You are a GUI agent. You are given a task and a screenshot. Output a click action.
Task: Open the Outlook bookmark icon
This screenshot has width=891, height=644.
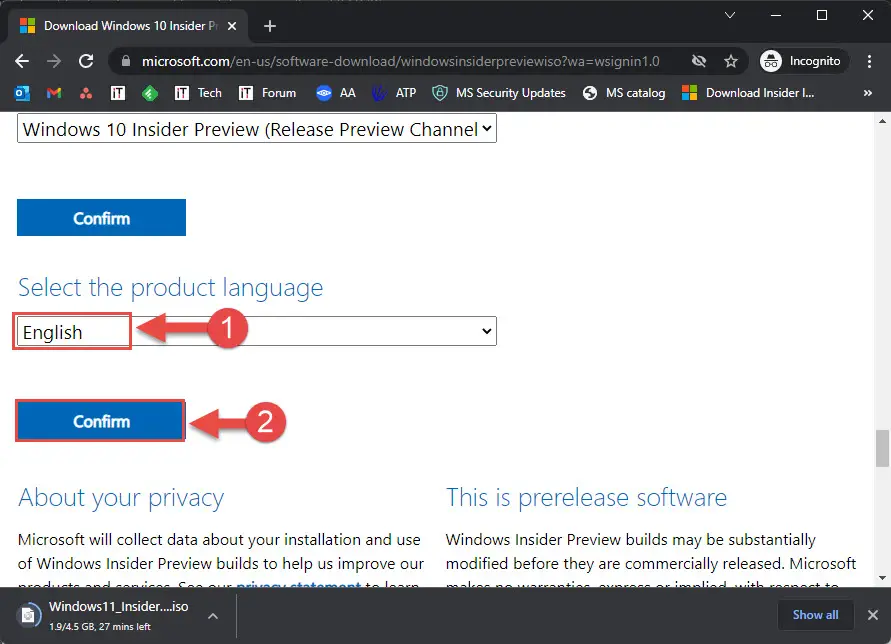click(x=22, y=93)
